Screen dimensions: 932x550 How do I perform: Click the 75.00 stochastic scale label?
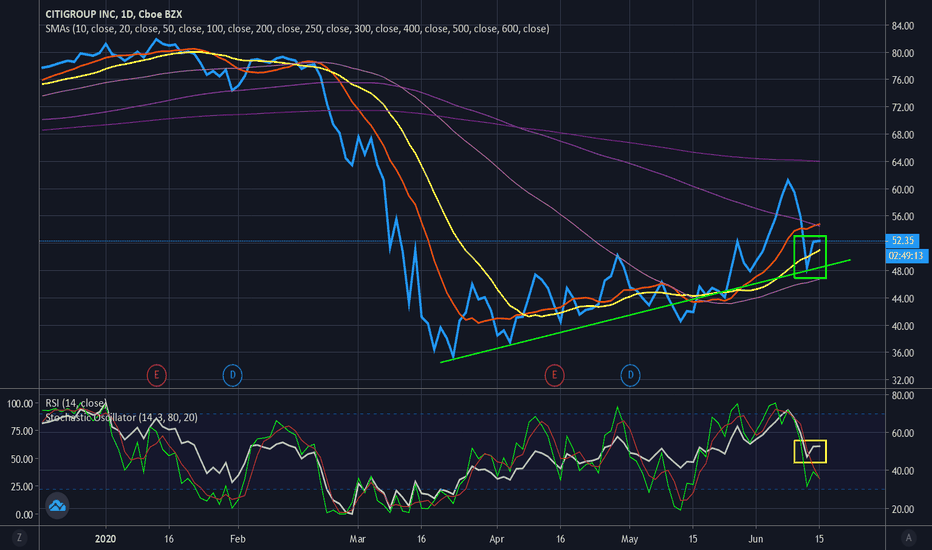click(22, 432)
